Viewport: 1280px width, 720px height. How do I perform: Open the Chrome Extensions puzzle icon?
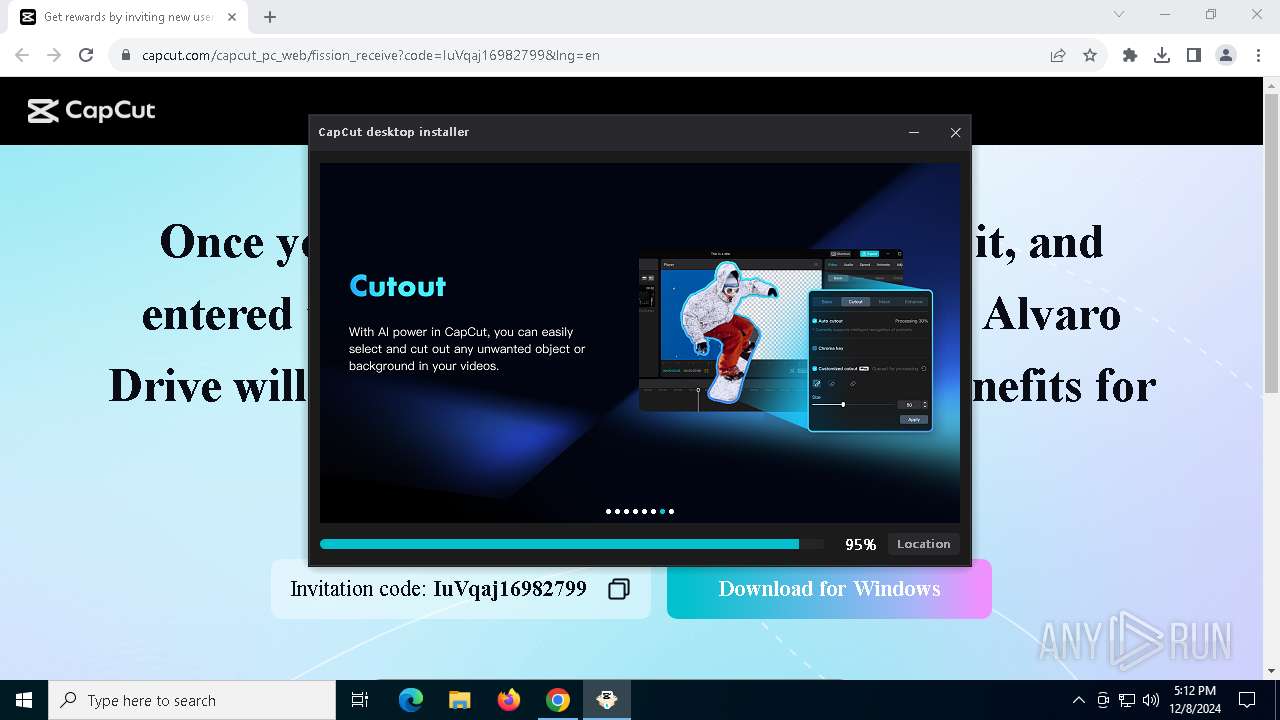pos(1130,55)
